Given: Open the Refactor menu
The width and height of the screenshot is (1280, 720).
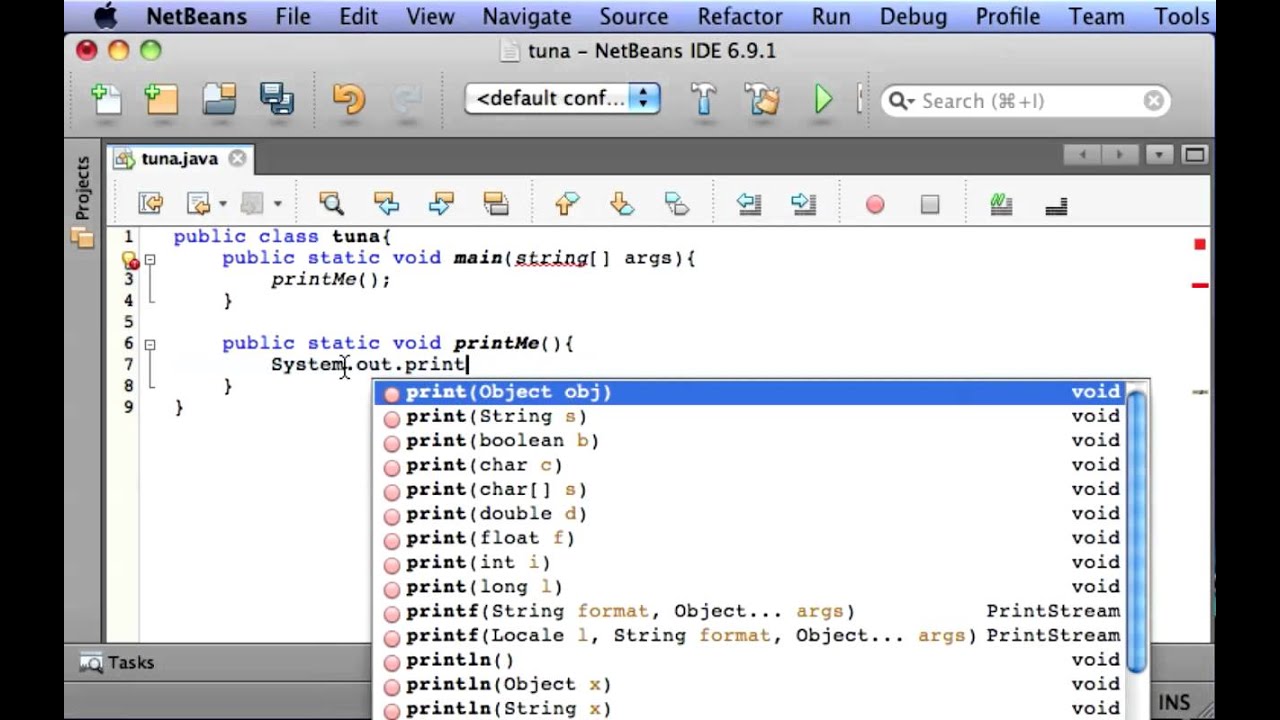Looking at the screenshot, I should click(740, 16).
